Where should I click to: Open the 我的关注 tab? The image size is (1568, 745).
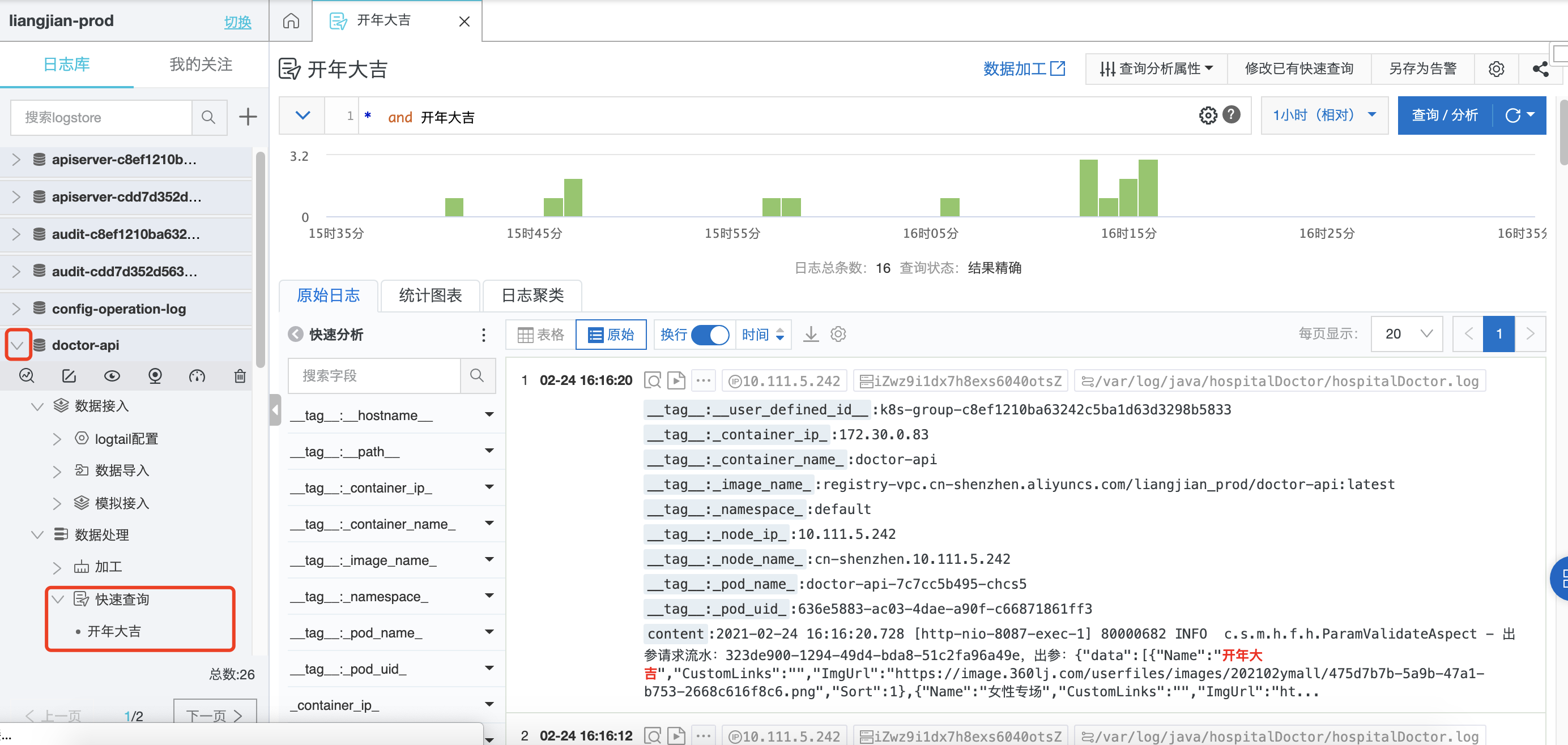click(x=201, y=65)
